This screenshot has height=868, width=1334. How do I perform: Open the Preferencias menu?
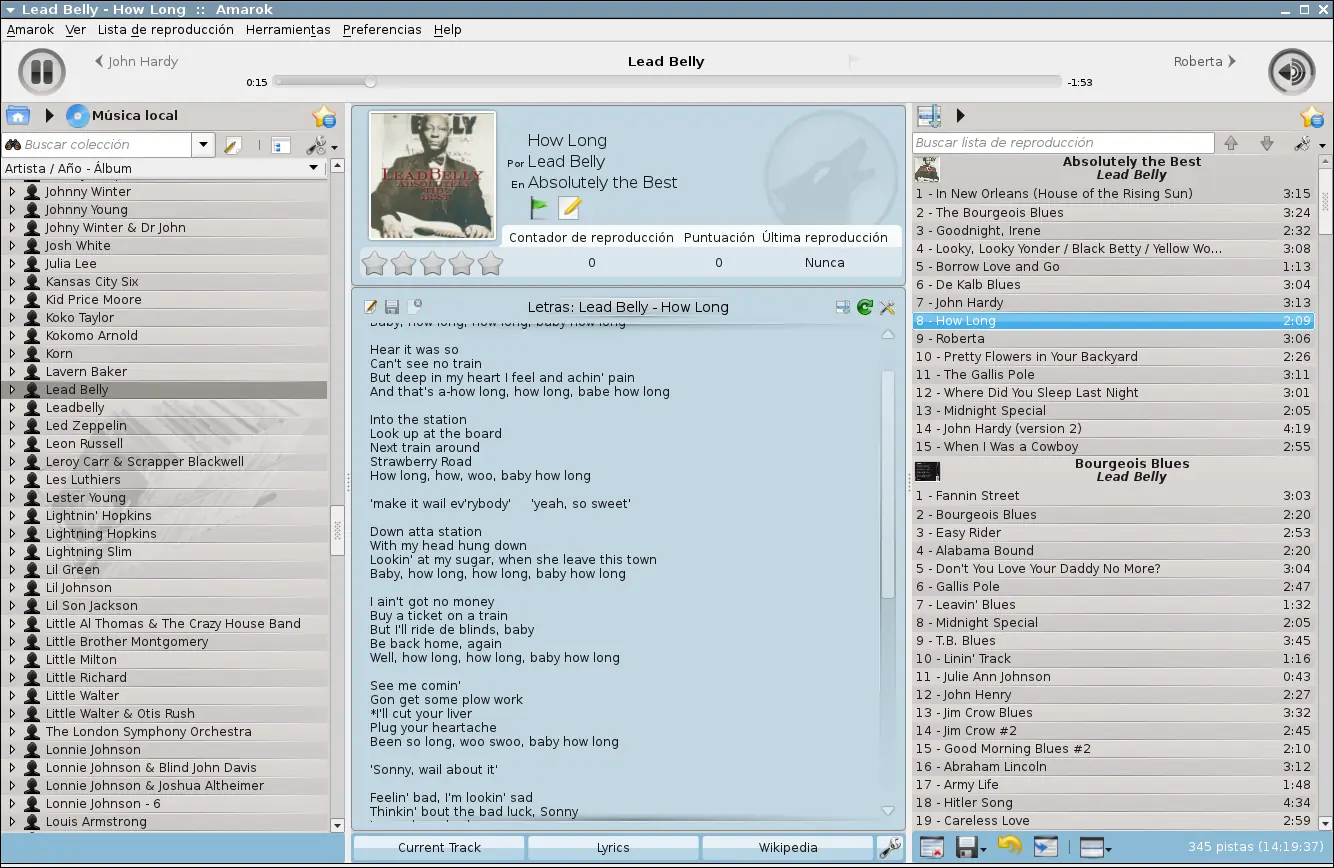(x=382, y=30)
